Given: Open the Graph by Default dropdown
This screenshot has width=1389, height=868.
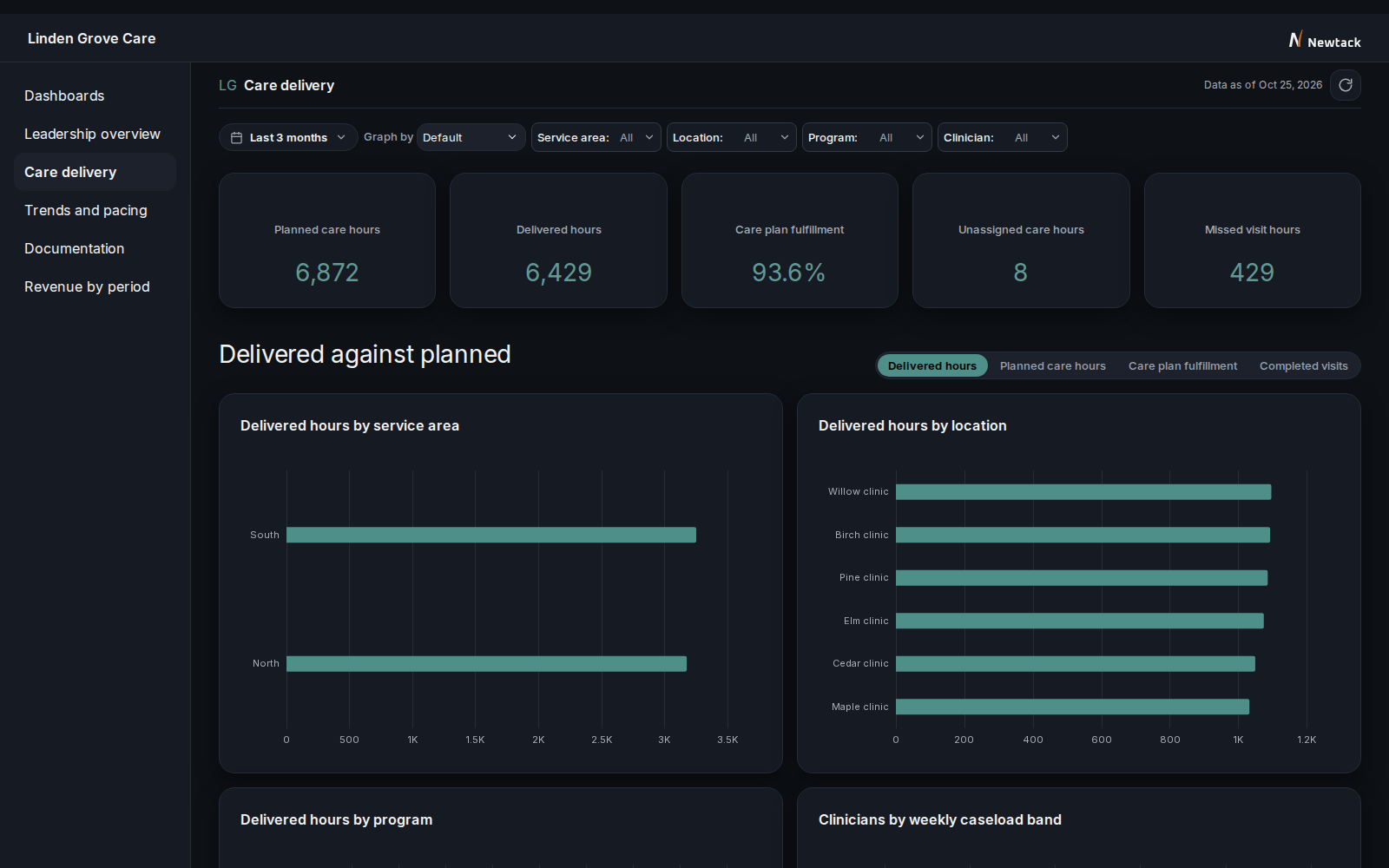Looking at the screenshot, I should point(471,137).
